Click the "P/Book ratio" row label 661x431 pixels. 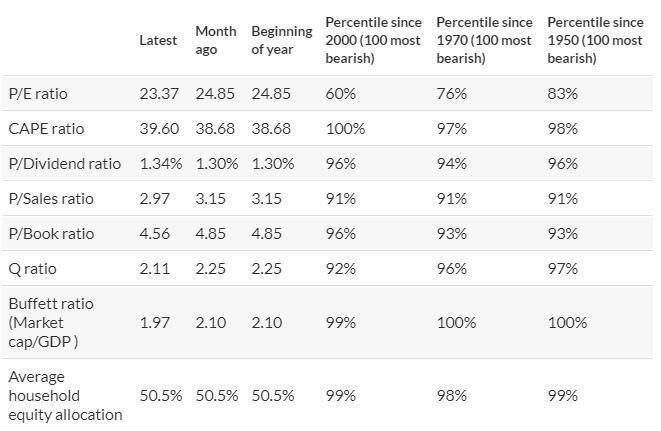(50, 233)
